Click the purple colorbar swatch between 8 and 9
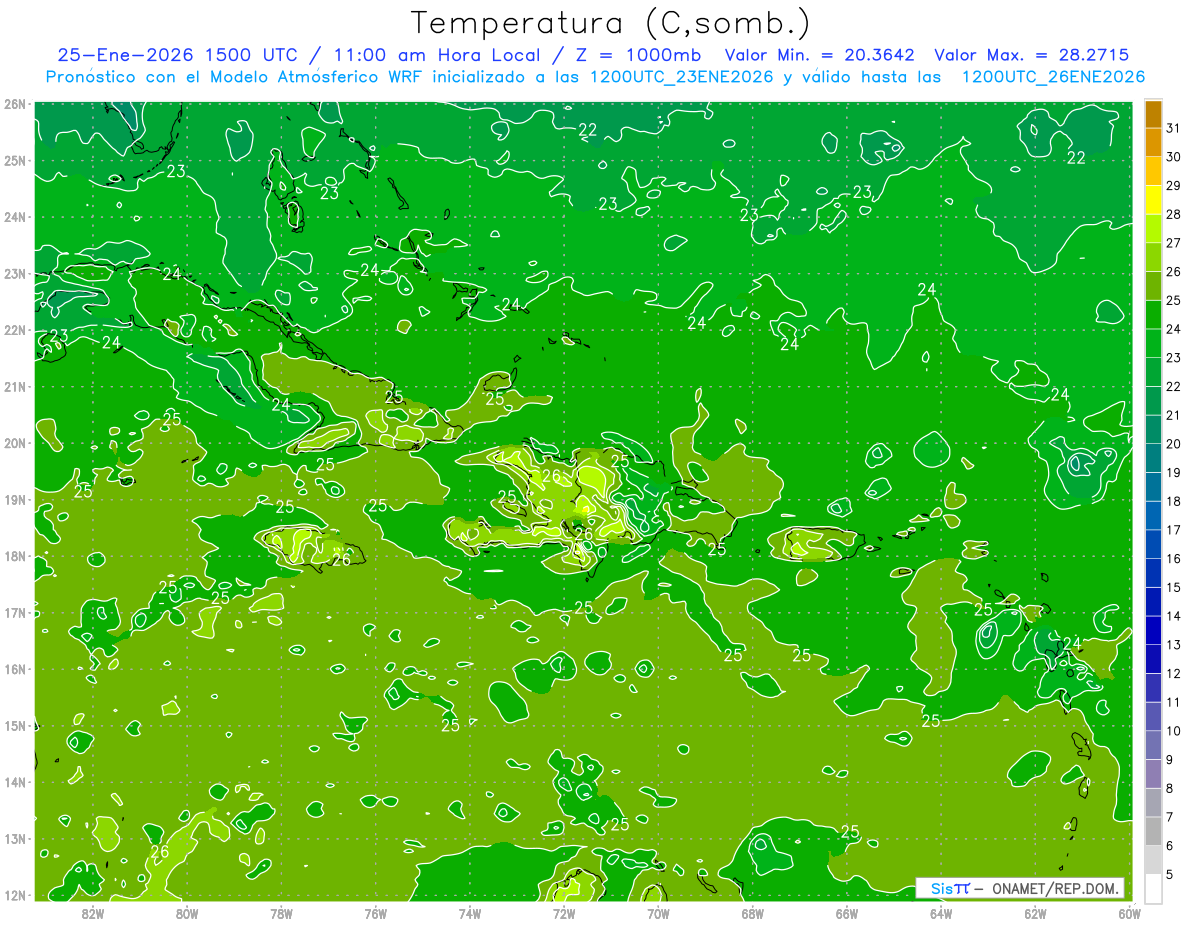The image size is (1200, 927). tap(1153, 774)
